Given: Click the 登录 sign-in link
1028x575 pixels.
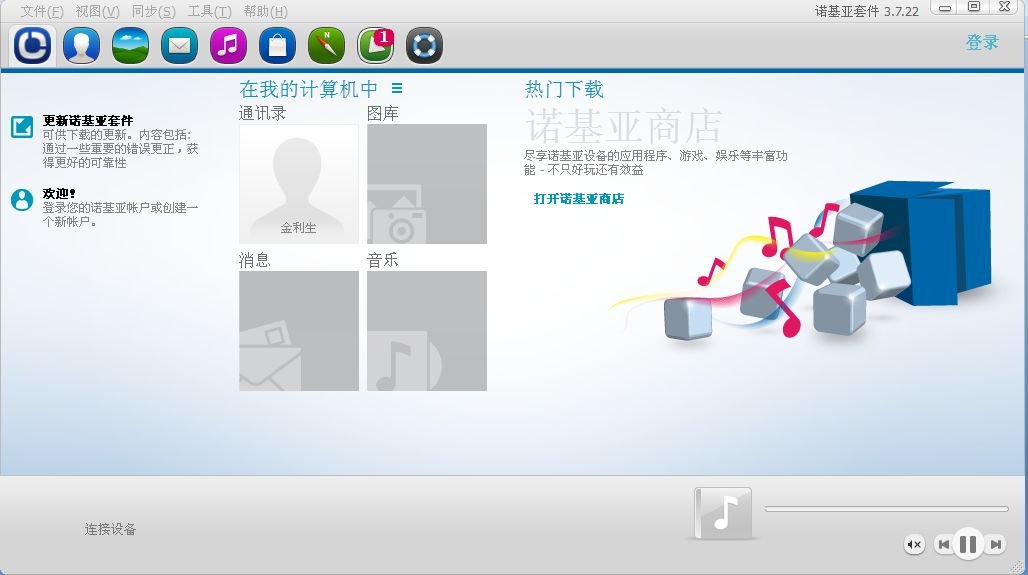Looking at the screenshot, I should pos(982,42).
